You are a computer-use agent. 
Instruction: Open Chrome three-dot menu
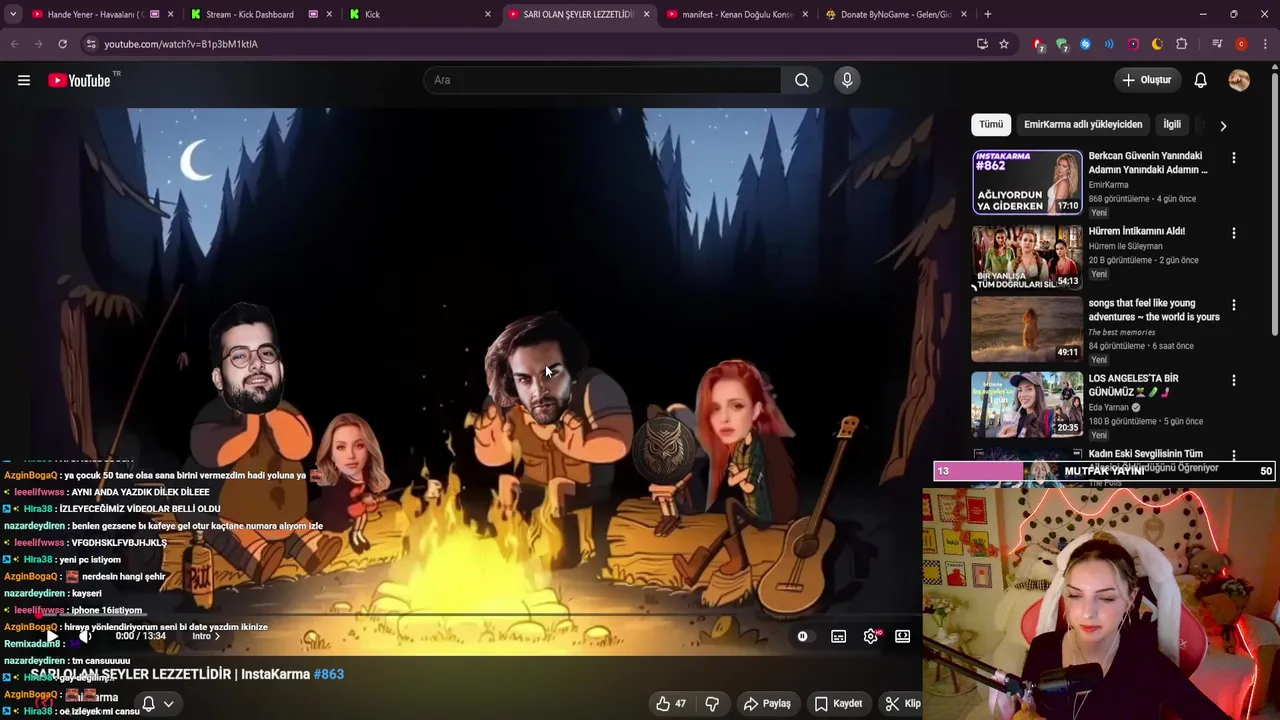click(x=1265, y=44)
